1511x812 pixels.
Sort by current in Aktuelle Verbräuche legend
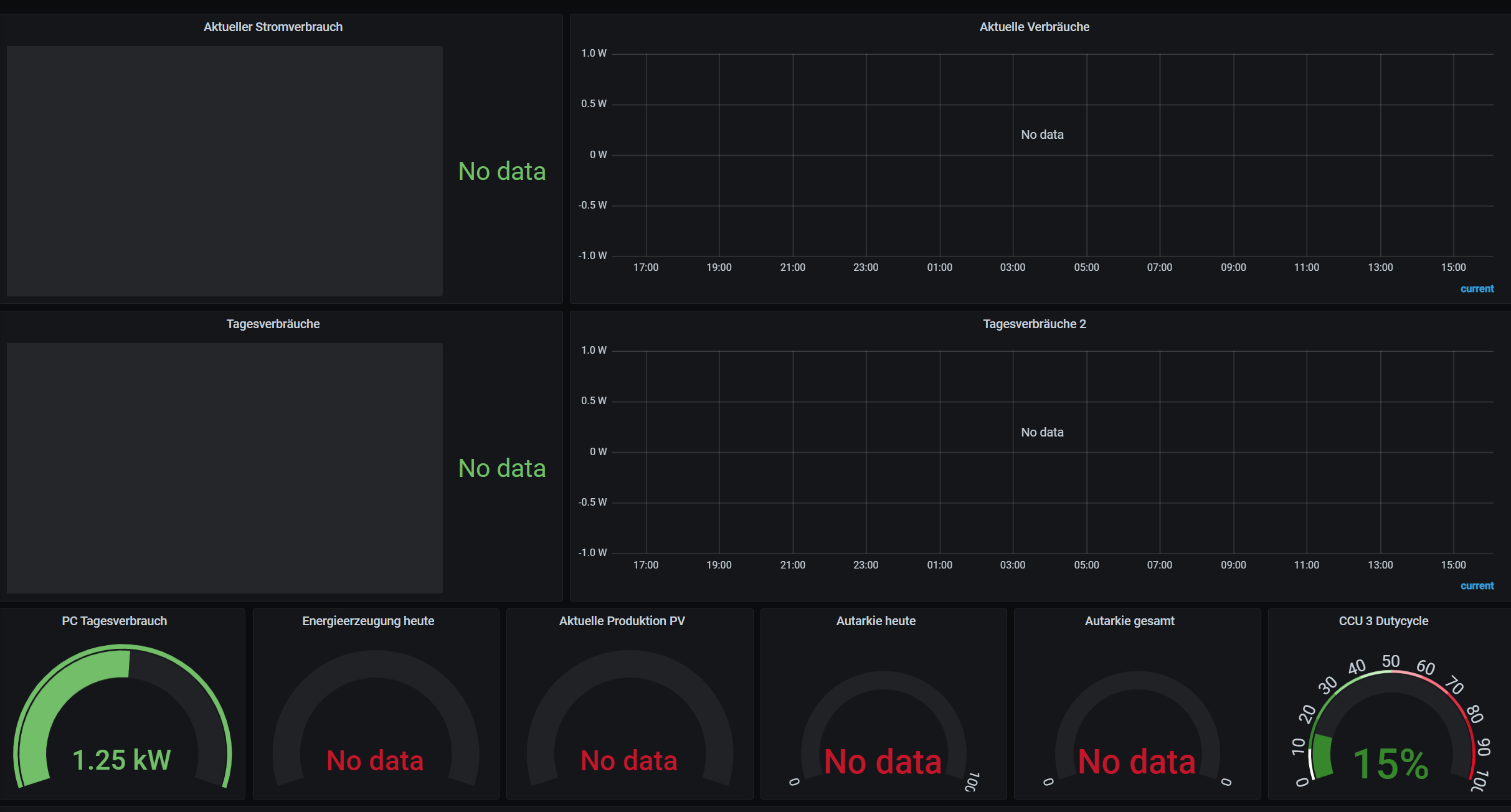tap(1477, 289)
